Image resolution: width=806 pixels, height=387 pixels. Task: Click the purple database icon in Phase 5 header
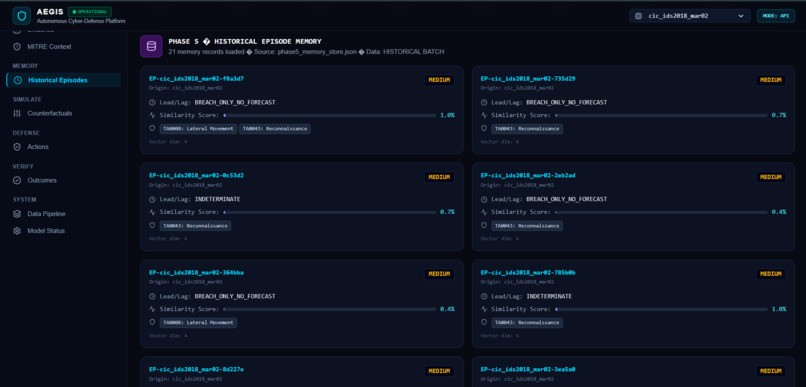(x=151, y=46)
